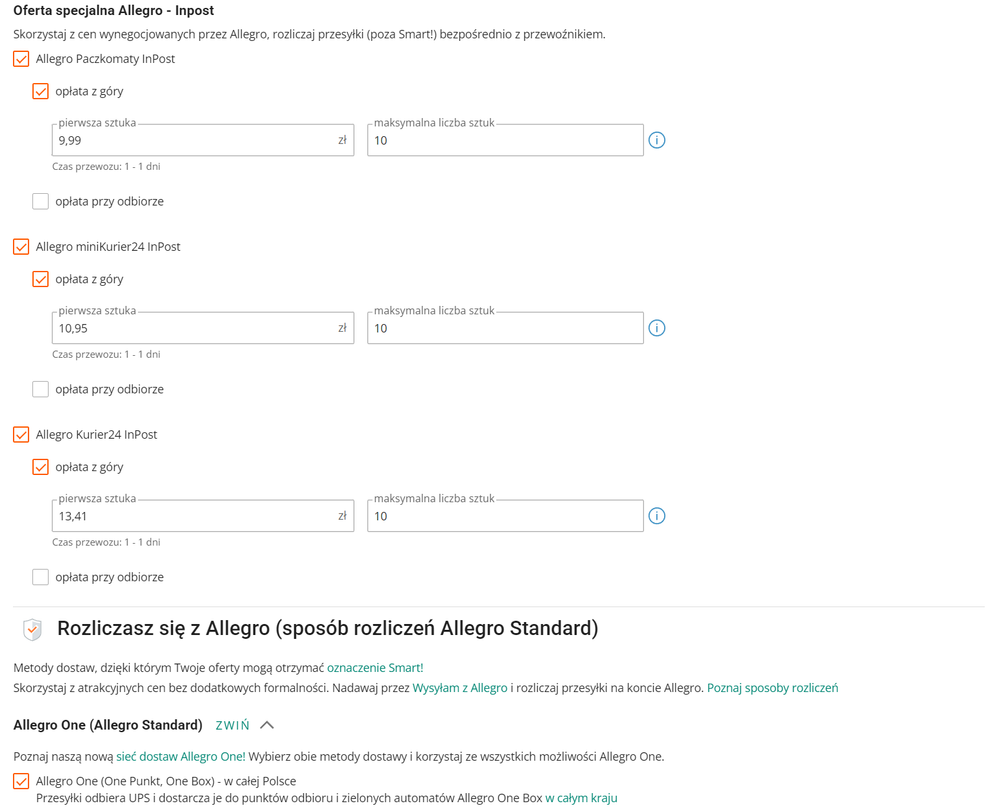Enable 'opłata przy odbiorze' under Kurier24 InPost
The width and height of the screenshot is (999, 812).
[x=40, y=577]
